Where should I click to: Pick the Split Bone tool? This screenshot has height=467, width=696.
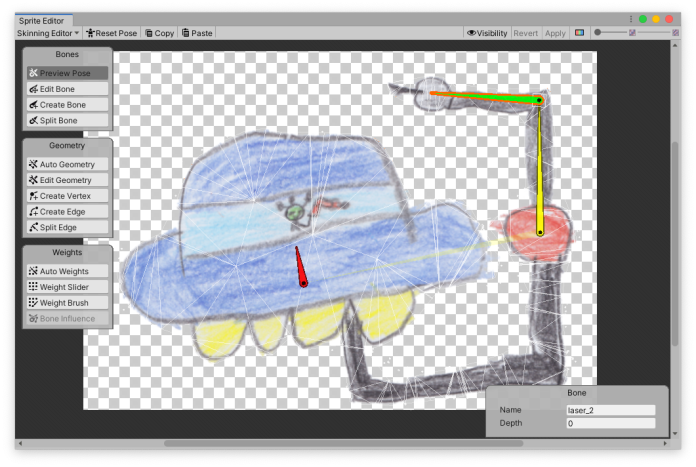point(66,121)
